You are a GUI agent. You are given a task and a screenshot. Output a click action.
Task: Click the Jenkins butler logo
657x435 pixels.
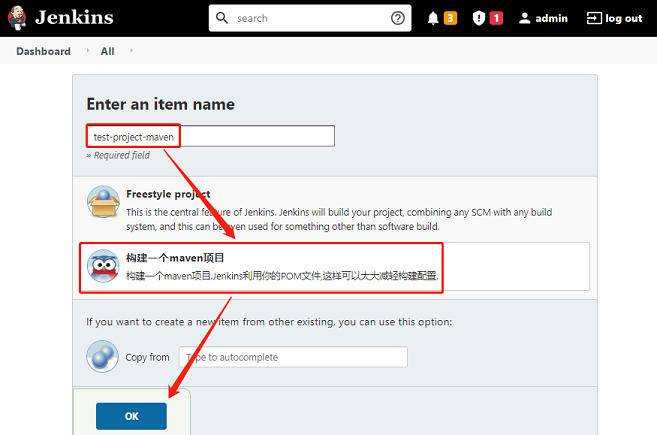16,18
